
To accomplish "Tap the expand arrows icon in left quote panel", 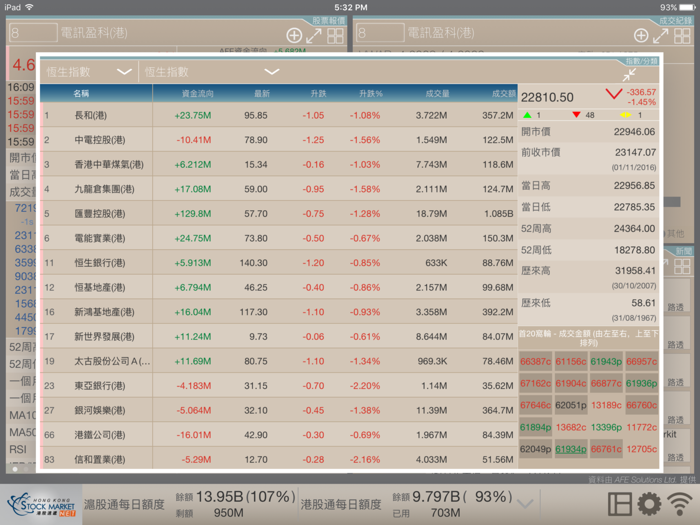I will coord(314,36).
